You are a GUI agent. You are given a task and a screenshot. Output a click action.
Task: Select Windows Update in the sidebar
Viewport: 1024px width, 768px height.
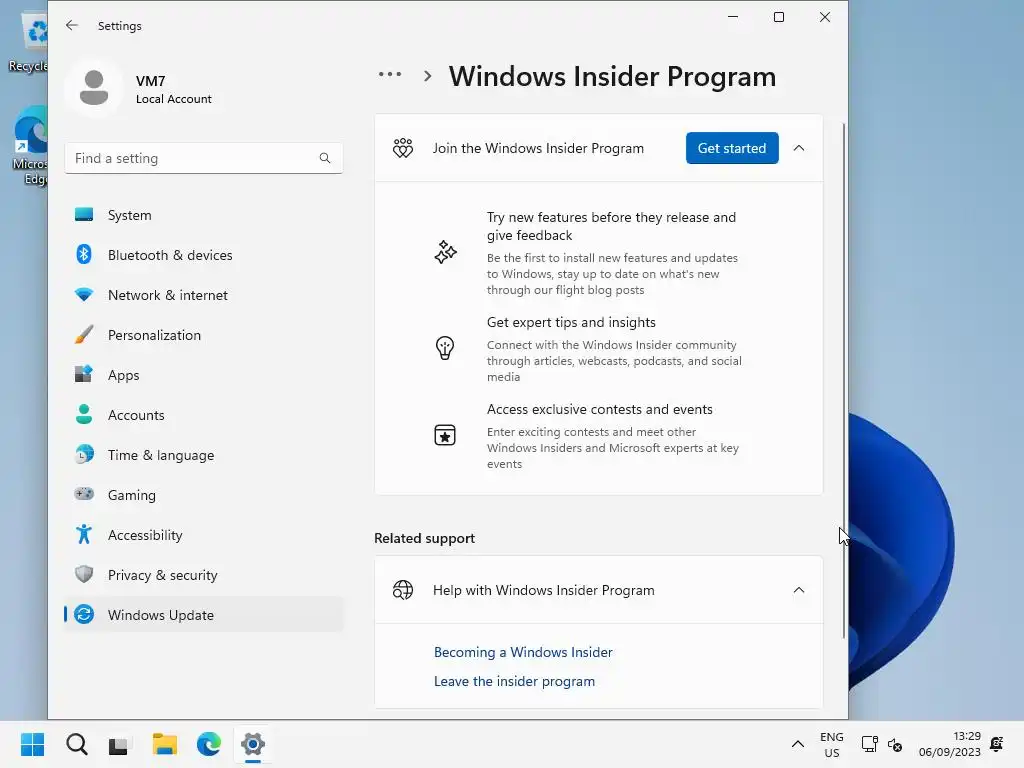203,615
